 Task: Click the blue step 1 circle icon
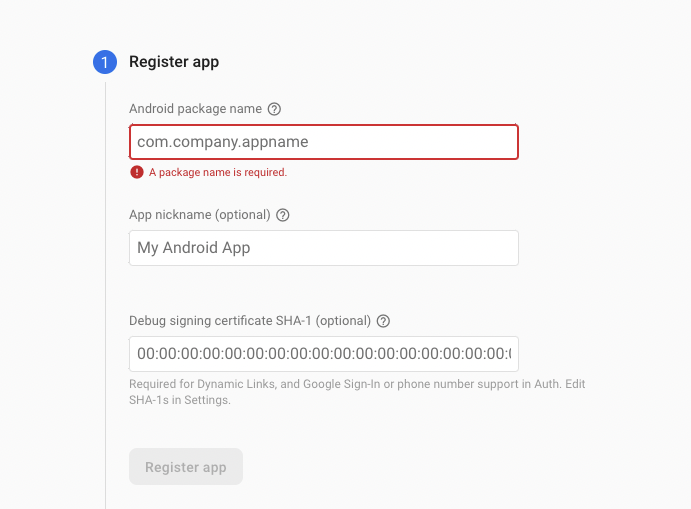[x=105, y=62]
